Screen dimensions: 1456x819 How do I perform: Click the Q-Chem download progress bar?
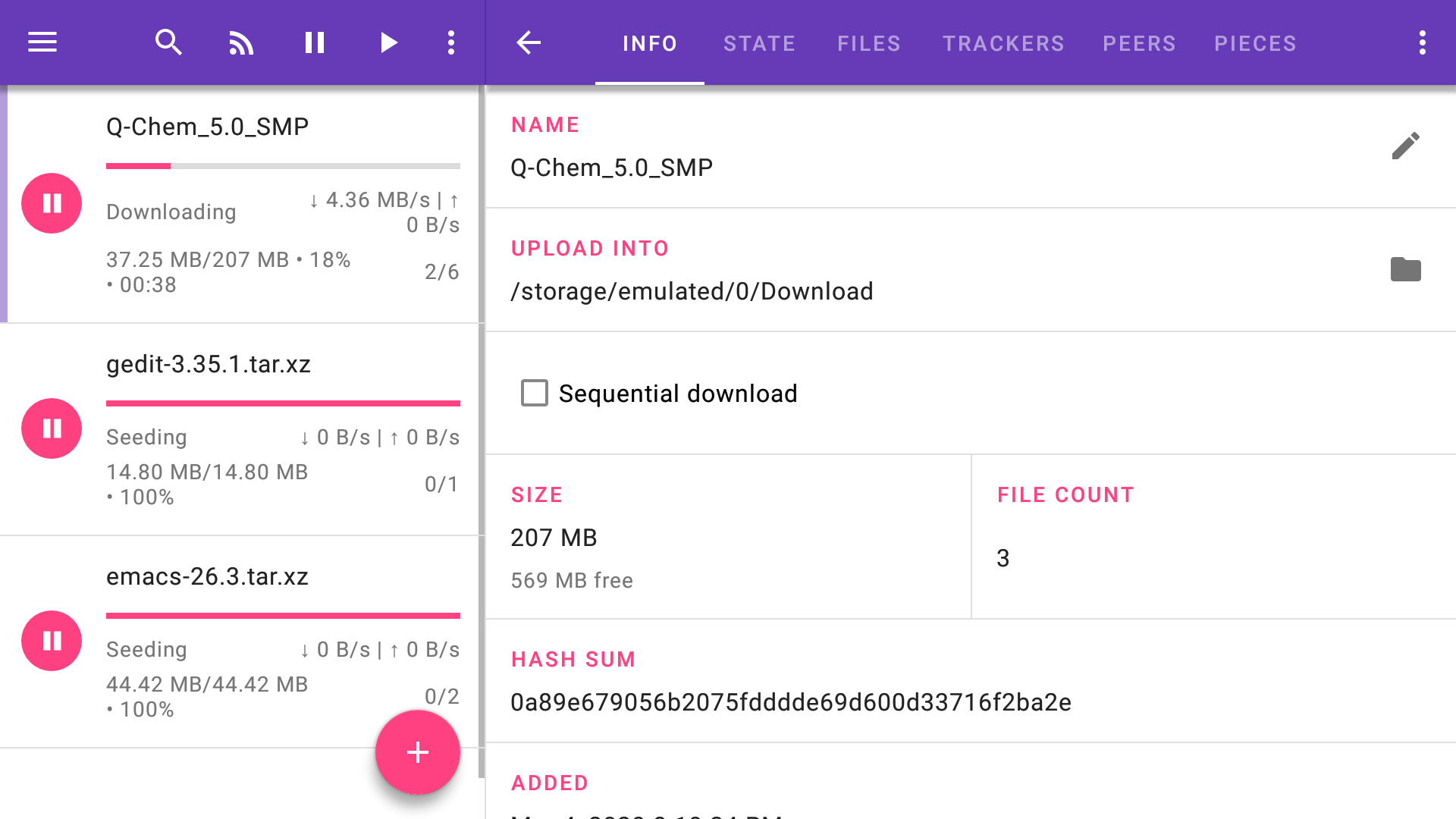click(x=283, y=165)
